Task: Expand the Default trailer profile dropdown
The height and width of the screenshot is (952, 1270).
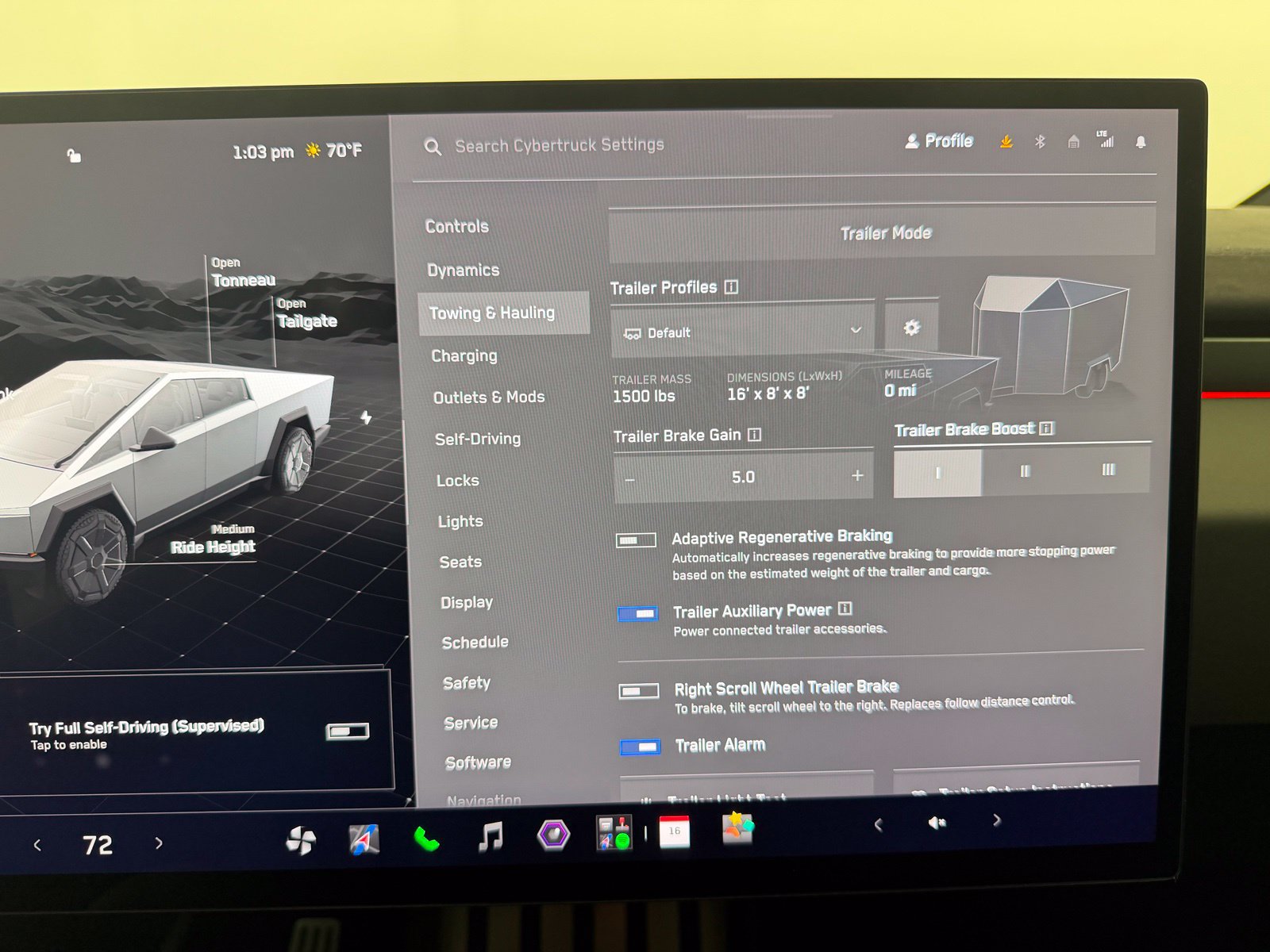Action: [x=742, y=332]
